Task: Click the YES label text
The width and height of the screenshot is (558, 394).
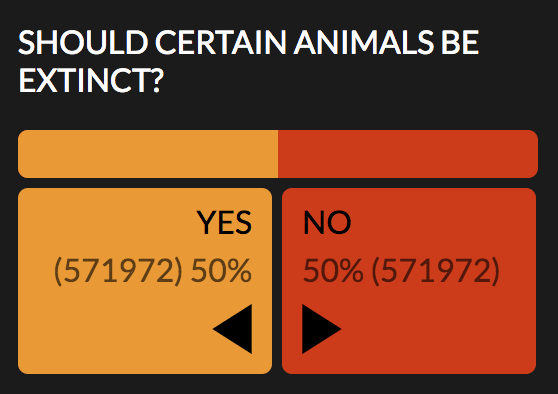Action: pos(224,222)
